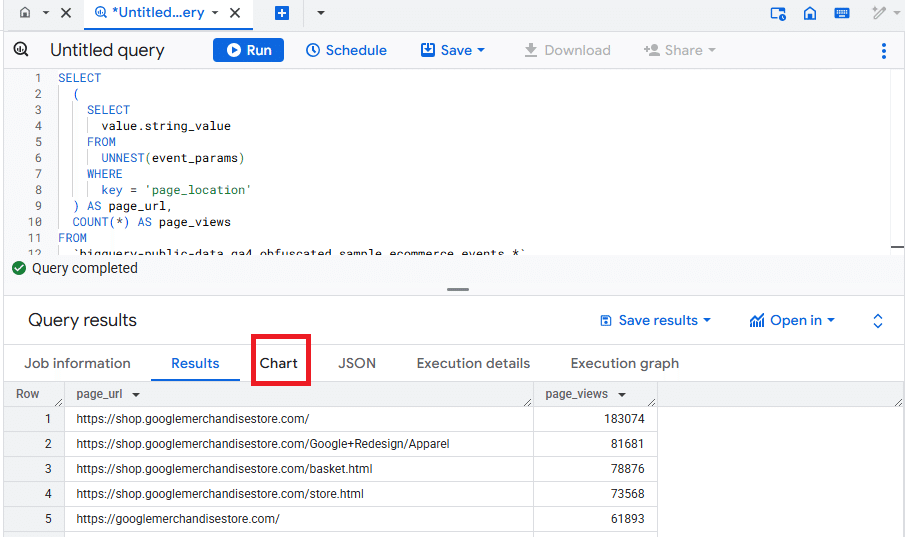Image resolution: width=905 pixels, height=537 pixels.
Task: Open the page_url column sort menu
Action: 136,395
